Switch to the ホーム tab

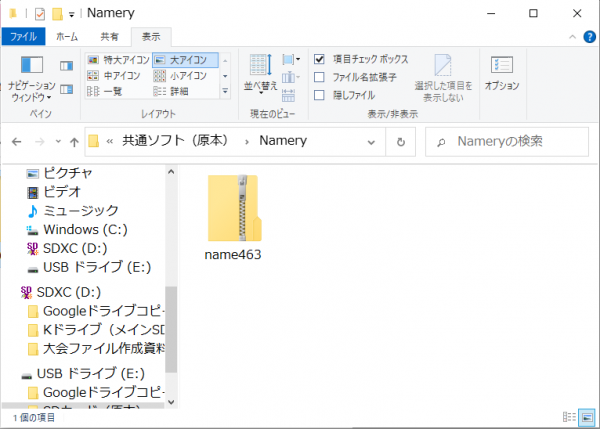[67, 37]
